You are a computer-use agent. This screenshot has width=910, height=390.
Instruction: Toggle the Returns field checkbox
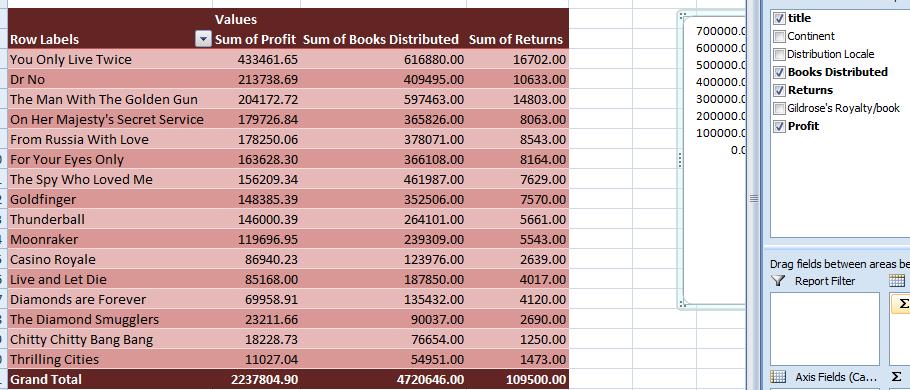779,91
